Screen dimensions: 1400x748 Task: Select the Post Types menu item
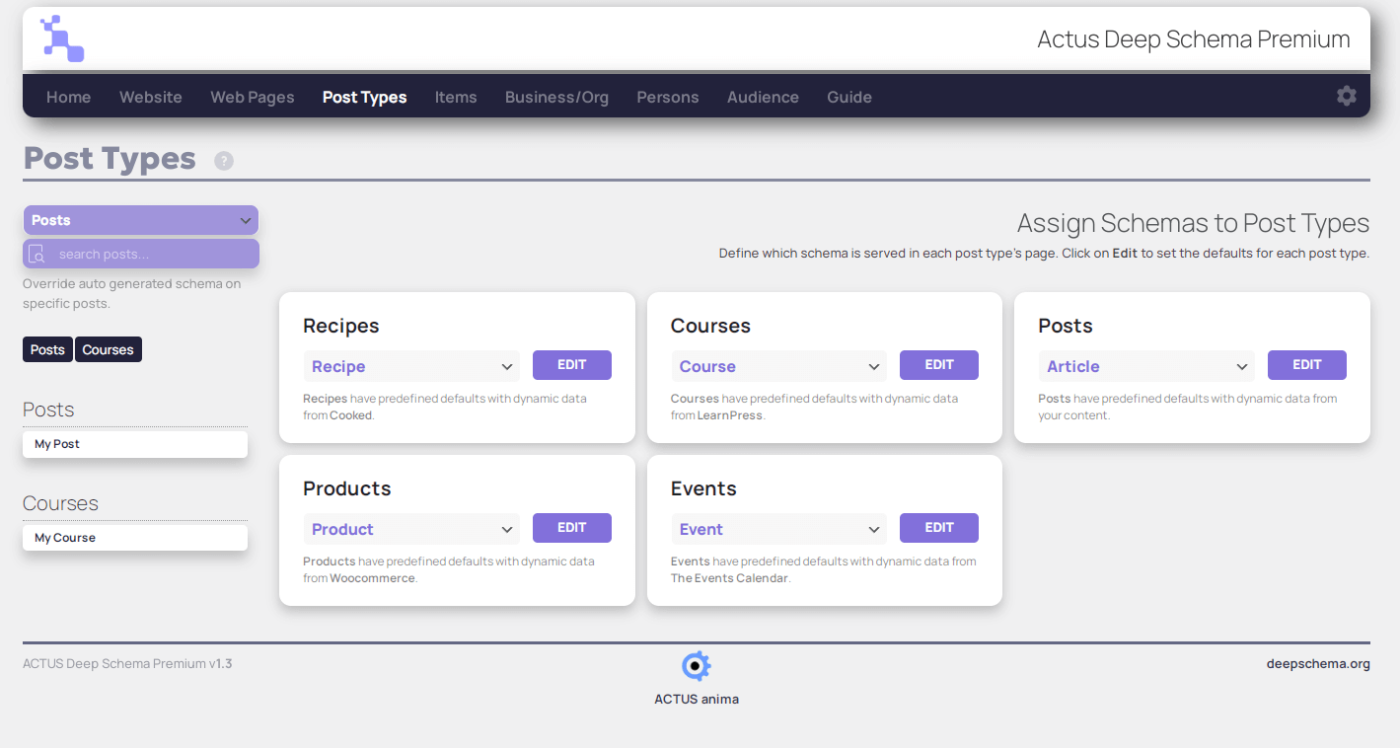[365, 97]
